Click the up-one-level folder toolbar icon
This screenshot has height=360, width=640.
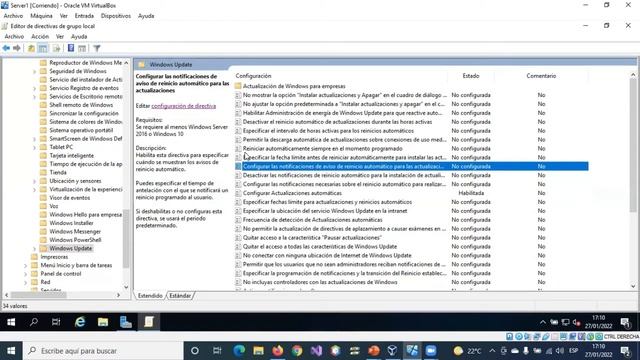[31, 48]
